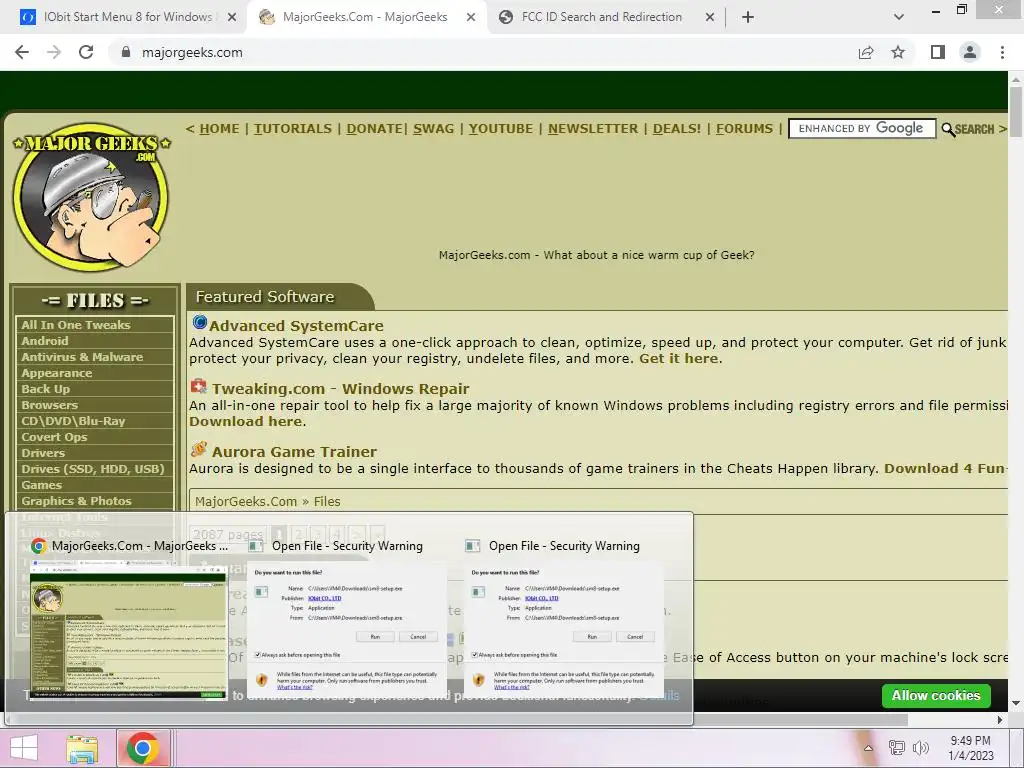Open the Android files category
1024x768 pixels.
point(95,341)
